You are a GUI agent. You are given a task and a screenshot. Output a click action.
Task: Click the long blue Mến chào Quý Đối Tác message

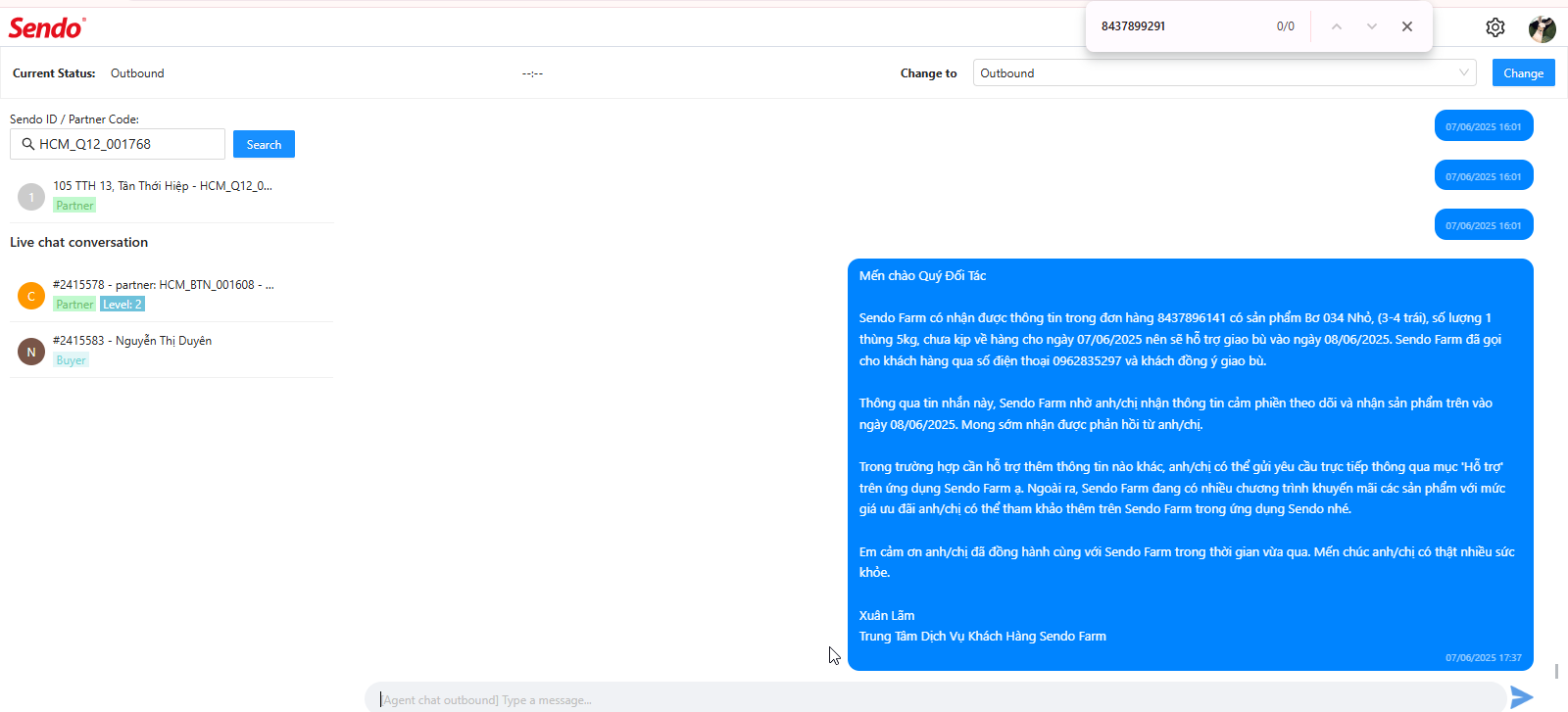pyautogui.click(x=1191, y=464)
